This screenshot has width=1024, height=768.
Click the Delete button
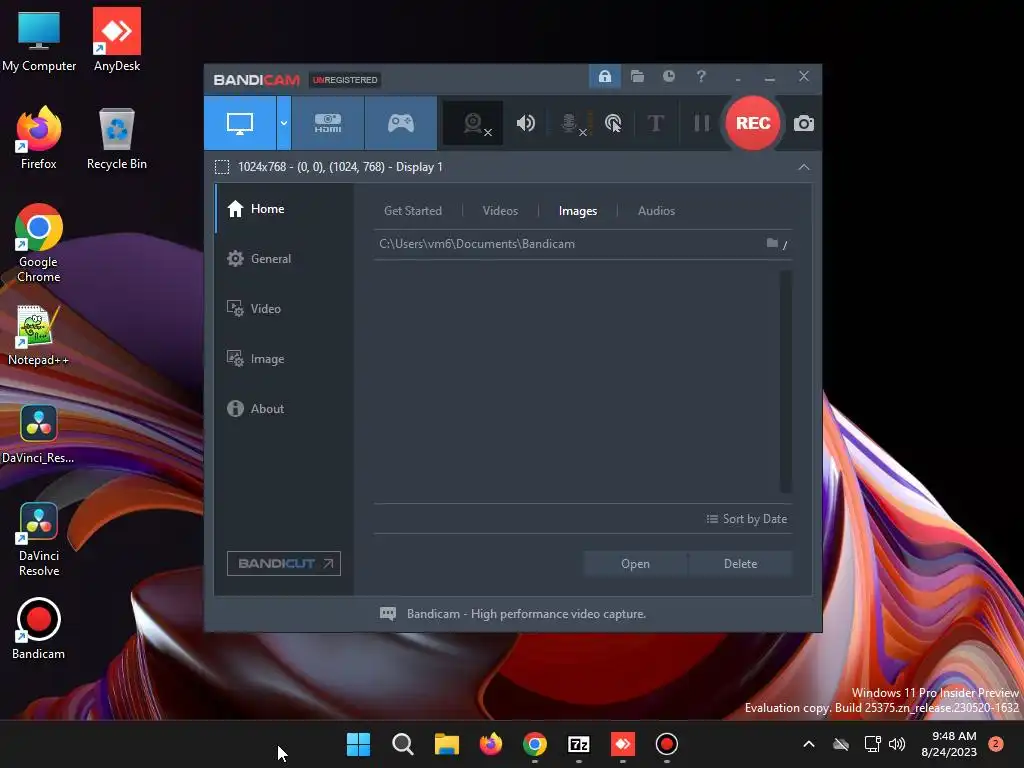[740, 564]
